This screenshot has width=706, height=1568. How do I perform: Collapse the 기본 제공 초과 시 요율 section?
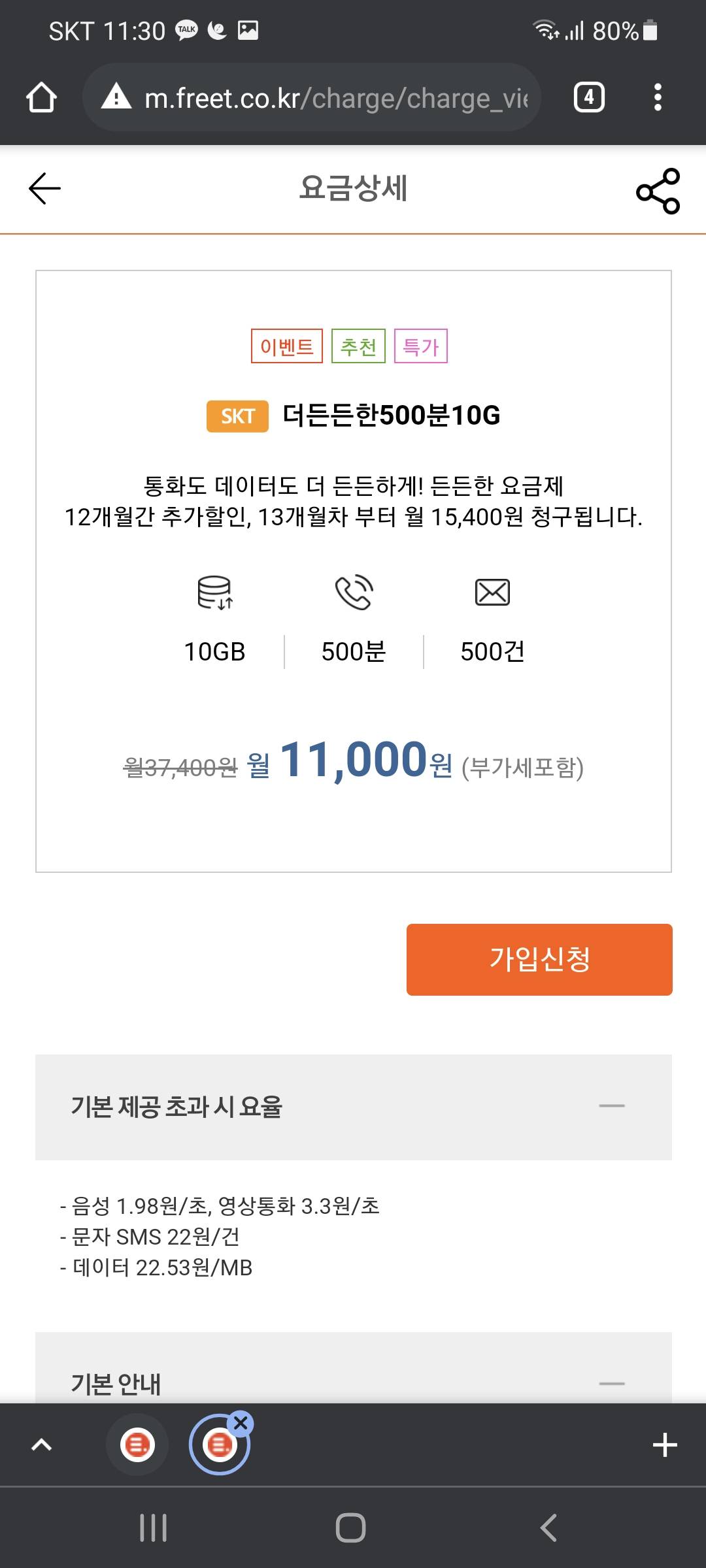point(612,1106)
